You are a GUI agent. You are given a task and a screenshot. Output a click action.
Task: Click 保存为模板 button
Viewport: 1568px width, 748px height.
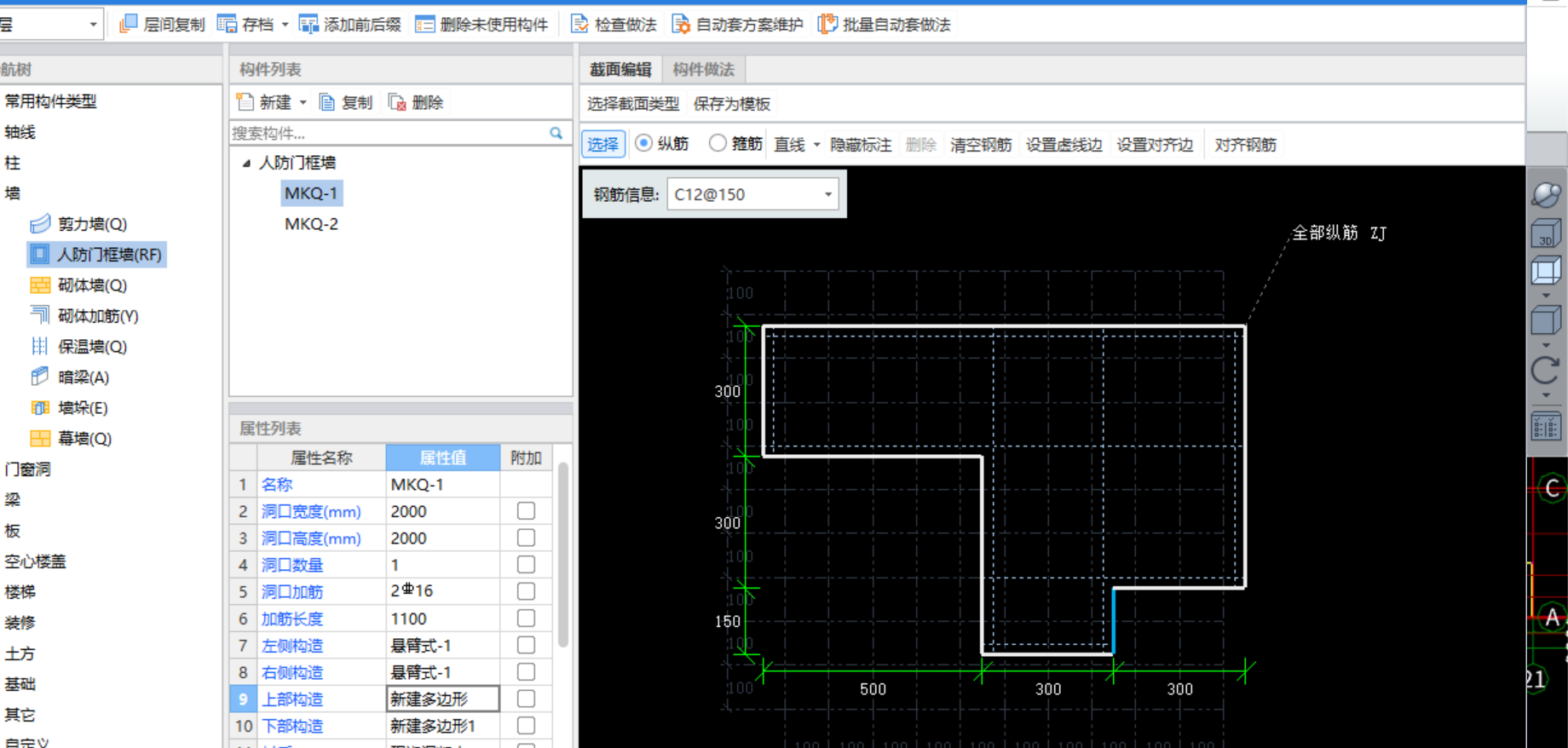point(732,104)
